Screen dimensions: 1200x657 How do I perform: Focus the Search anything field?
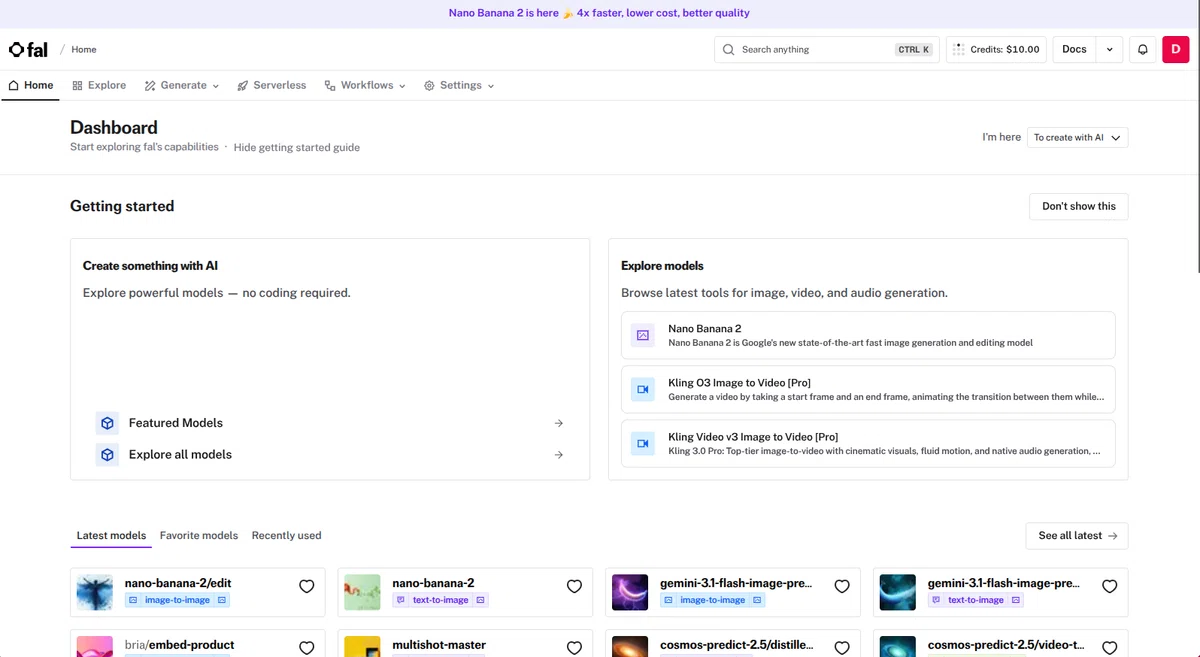click(x=826, y=49)
